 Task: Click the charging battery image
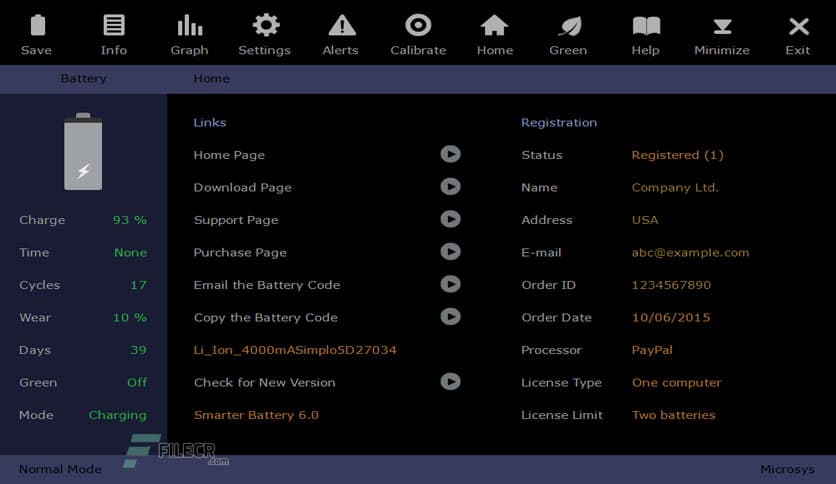[x=83, y=152]
